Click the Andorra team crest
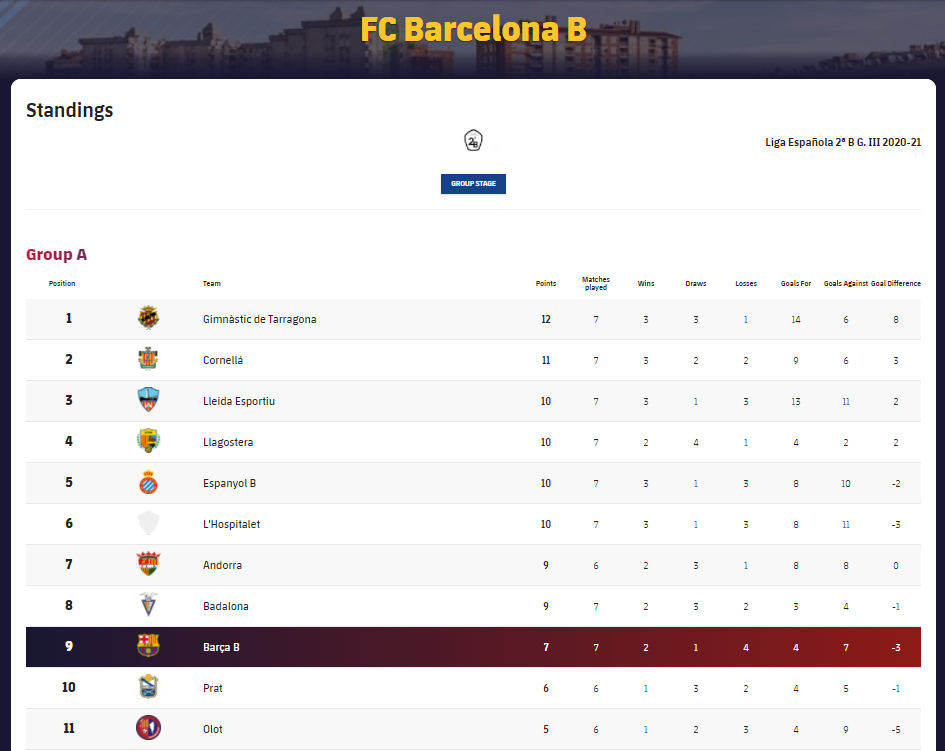 (148, 564)
